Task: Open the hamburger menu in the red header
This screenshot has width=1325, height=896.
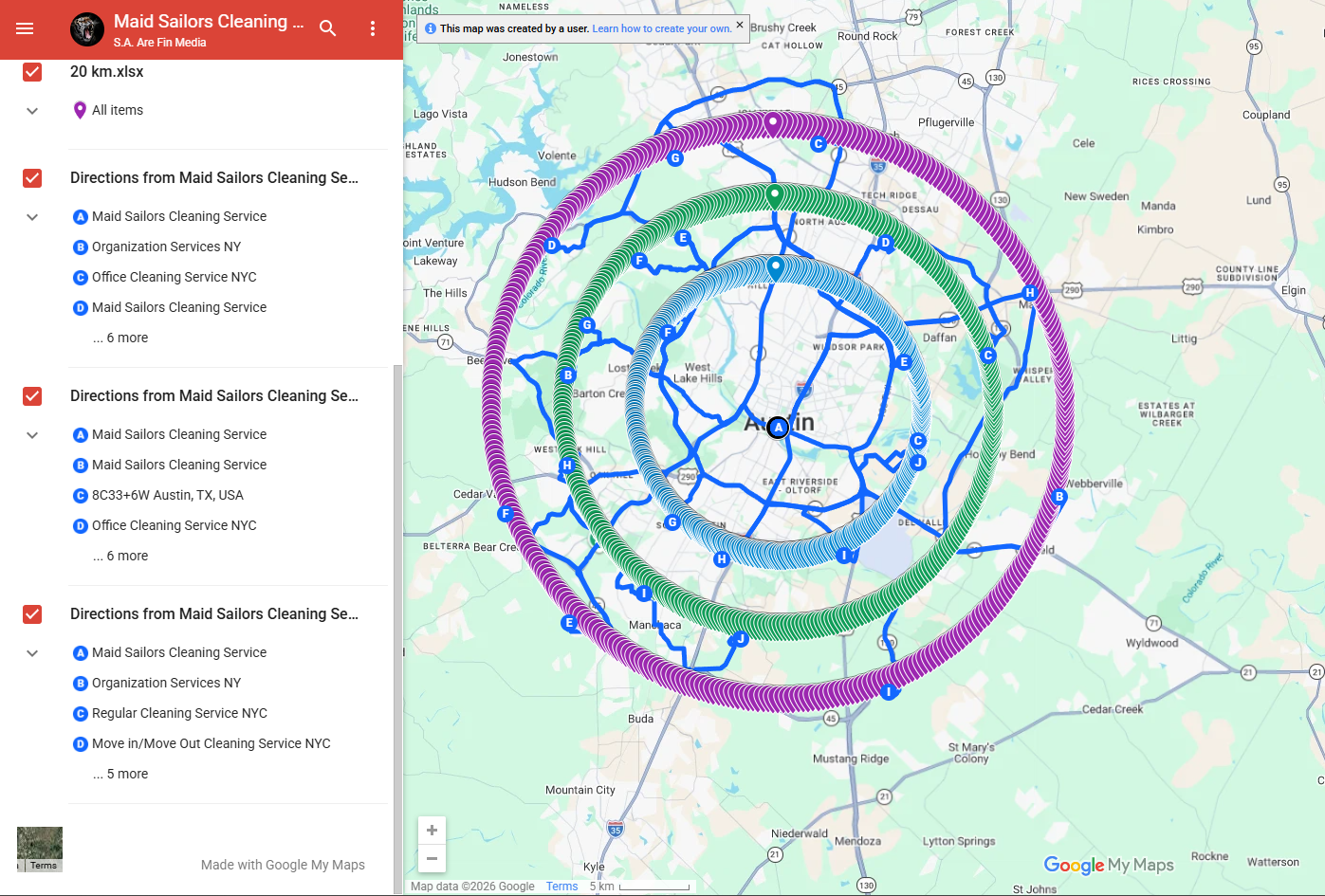Action: tap(25, 28)
